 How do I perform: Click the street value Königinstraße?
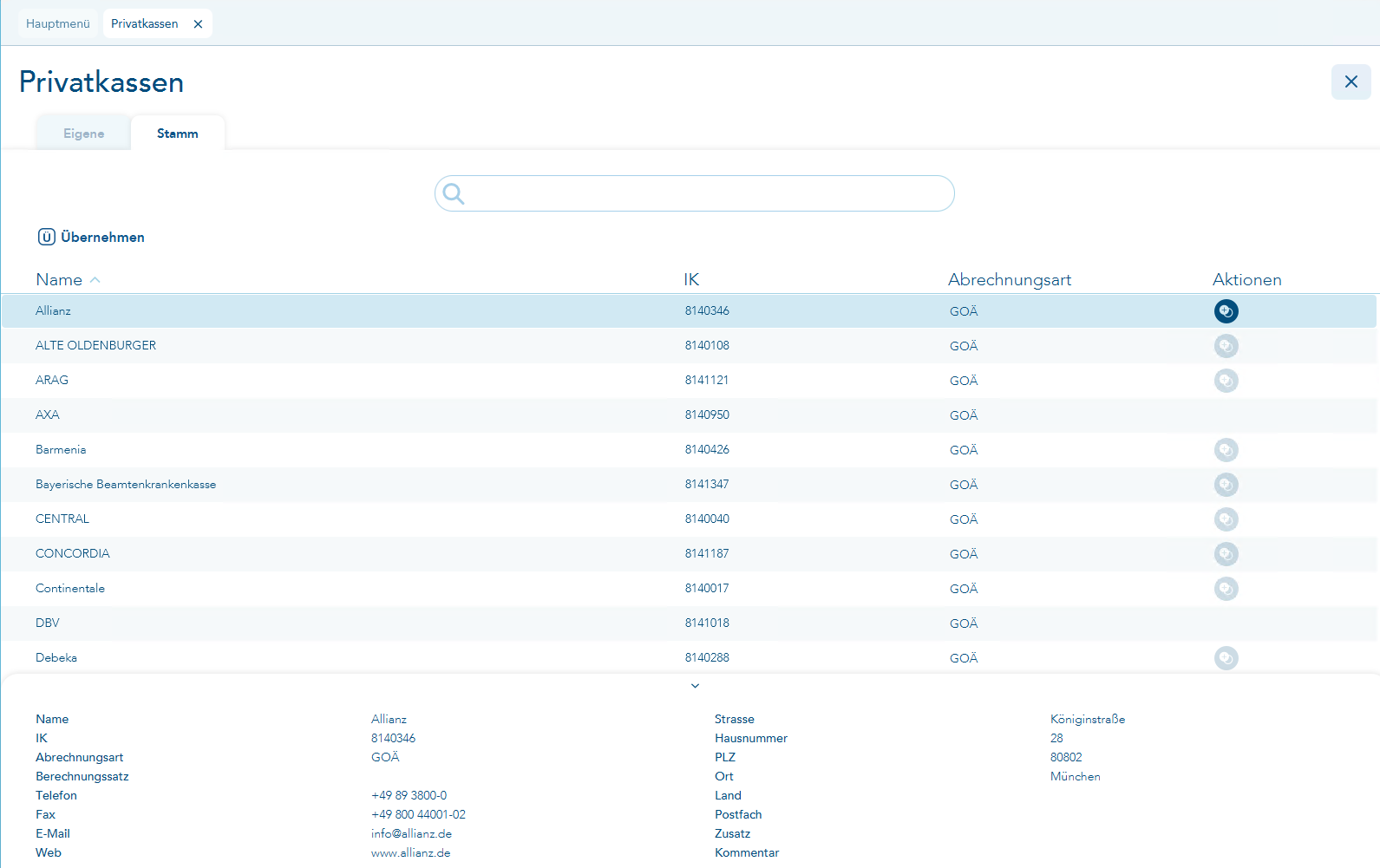pyautogui.click(x=1088, y=719)
